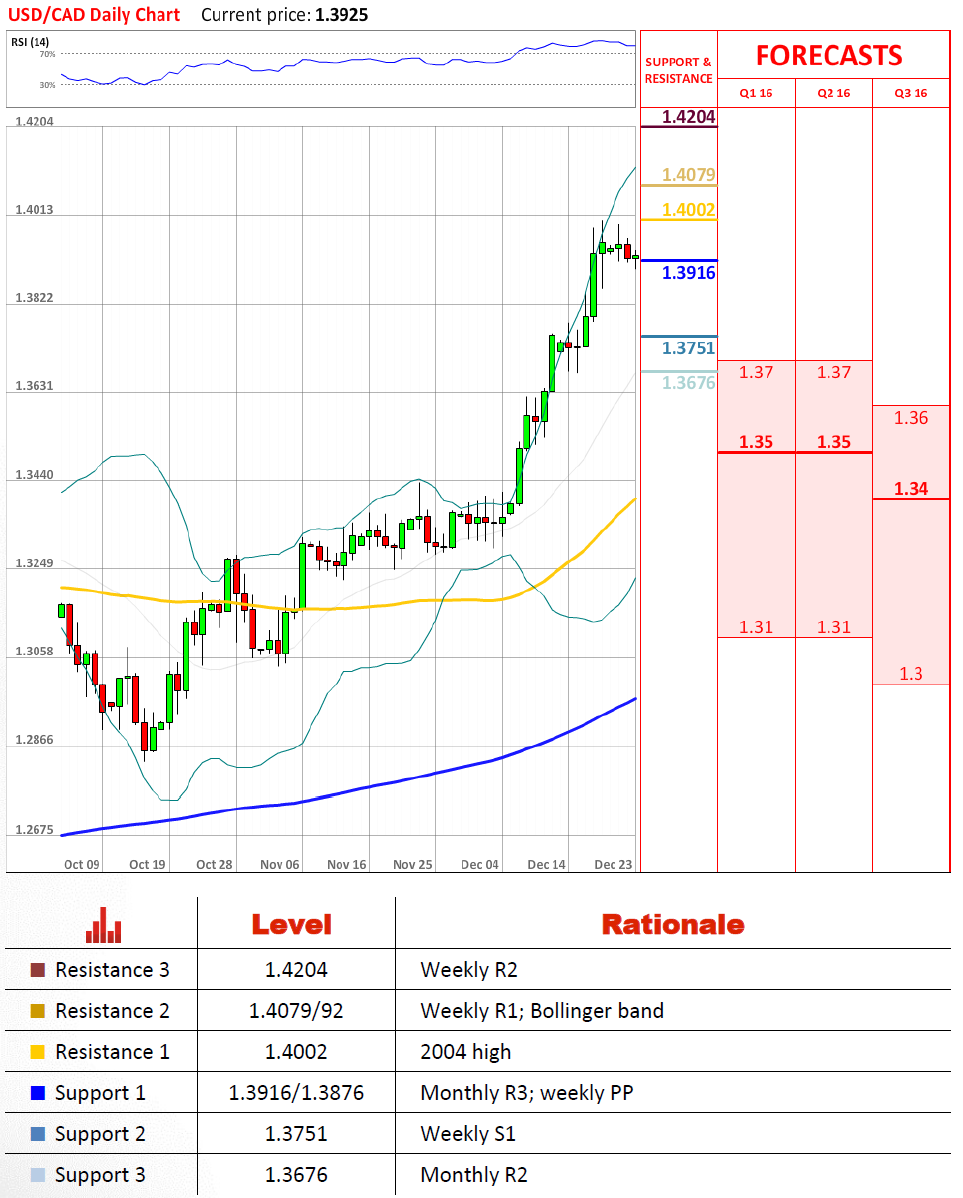Click the Support & Resistance column header
The height and width of the screenshot is (1198, 963).
[678, 70]
